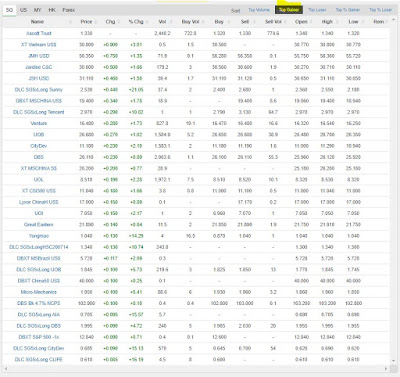Click the sort arrows beside Price column header
400x377 pixels.
(x=96, y=22)
